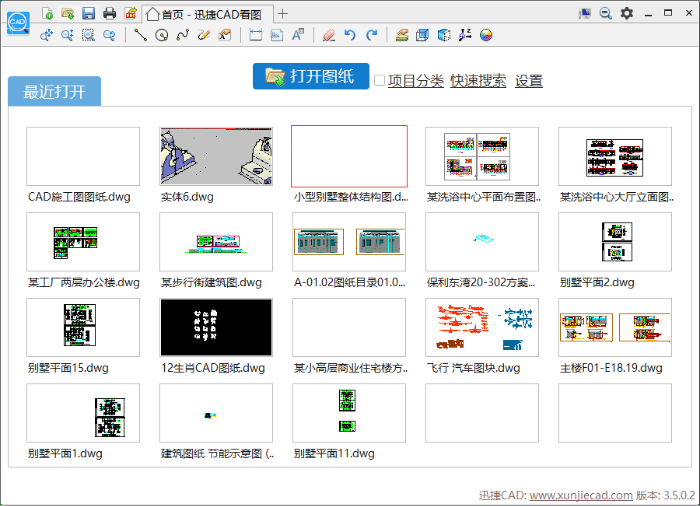Screen dimensions: 700x506
Task: Open the color wheel icon
Action: click(486, 35)
